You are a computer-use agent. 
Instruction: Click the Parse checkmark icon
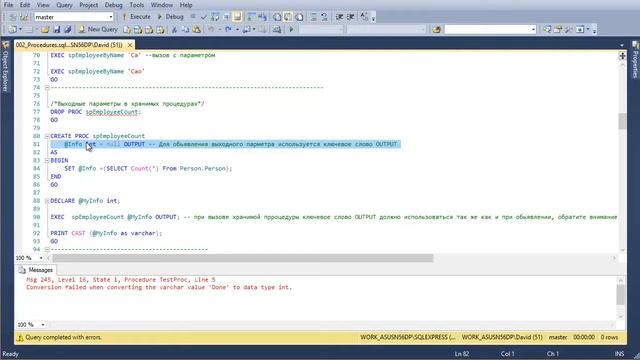click(204, 17)
